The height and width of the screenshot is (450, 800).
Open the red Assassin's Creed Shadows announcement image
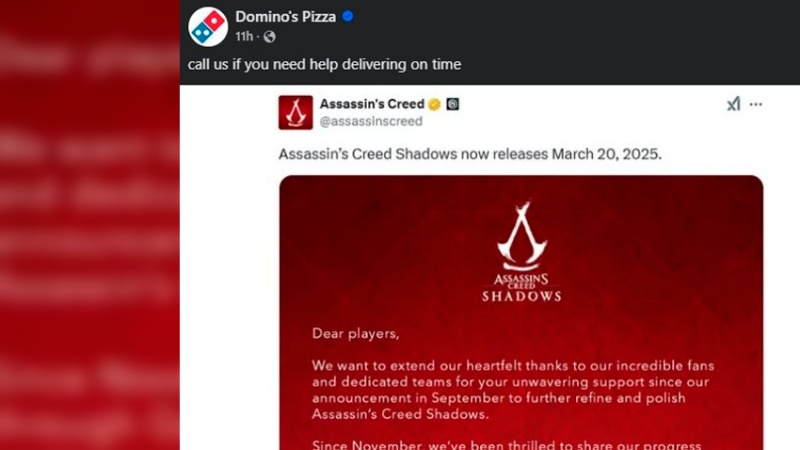[521, 312]
